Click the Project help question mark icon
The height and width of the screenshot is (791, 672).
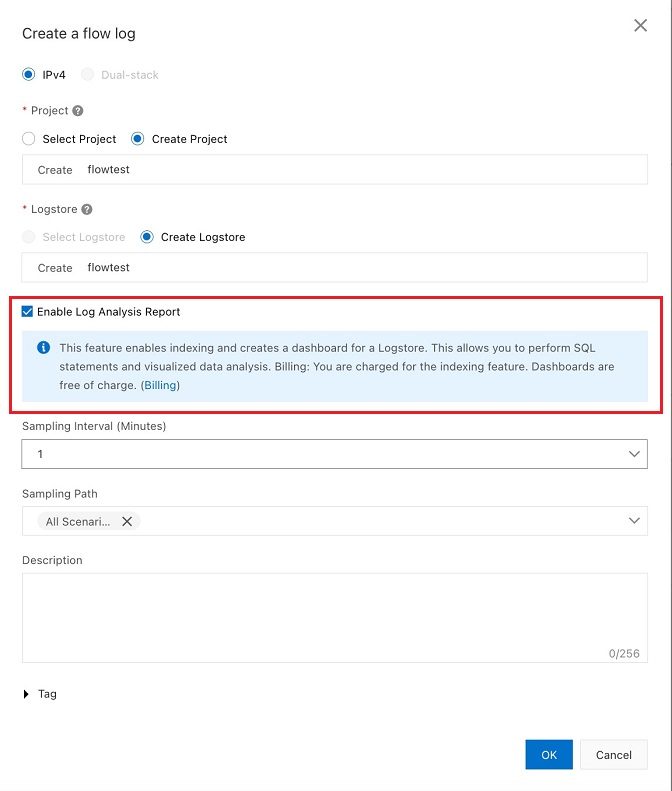pyautogui.click(x=78, y=111)
